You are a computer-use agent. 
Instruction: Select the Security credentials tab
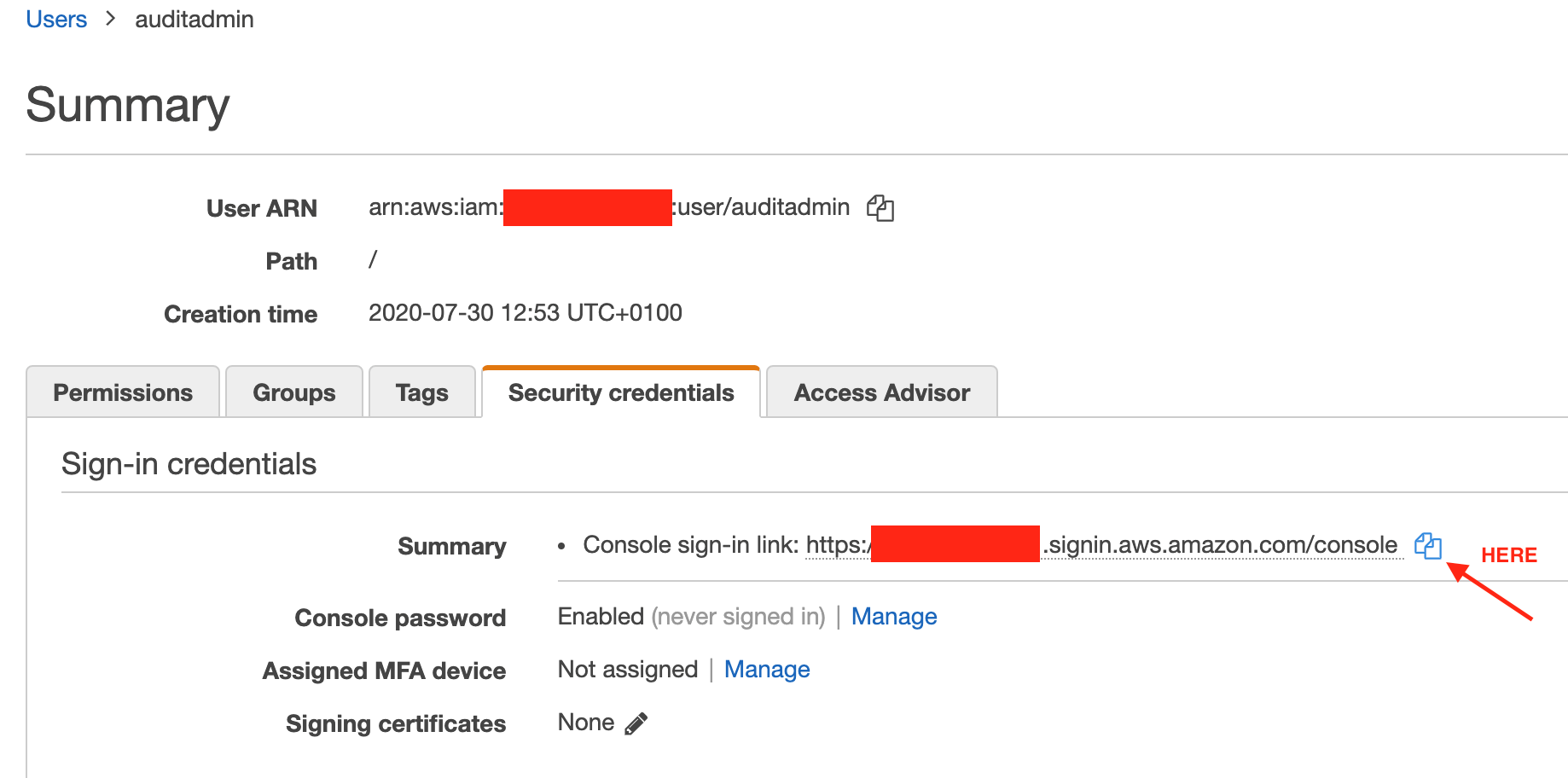point(621,392)
